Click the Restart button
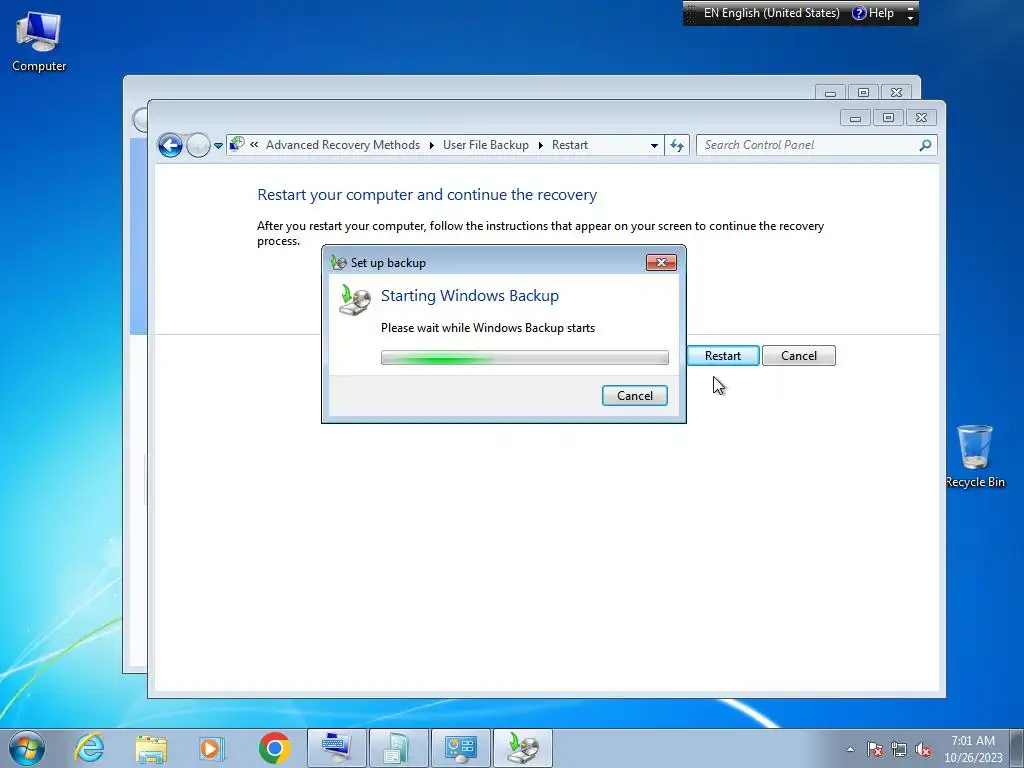This screenshot has width=1024, height=768. [x=723, y=356]
